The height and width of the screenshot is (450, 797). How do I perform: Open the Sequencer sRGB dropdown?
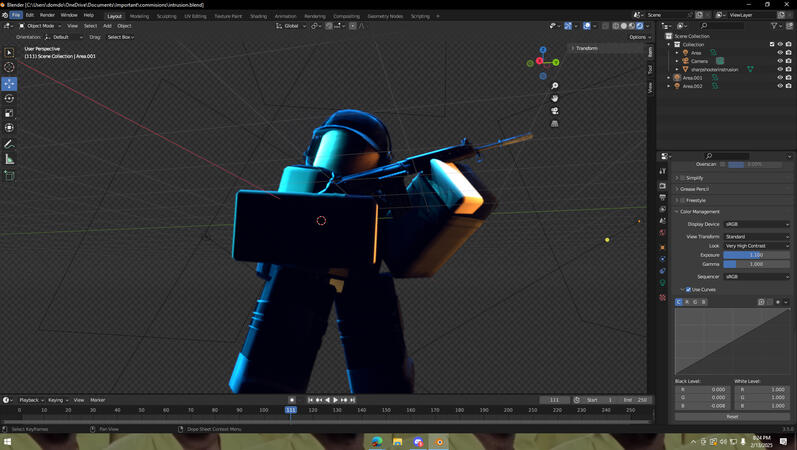pyautogui.click(x=757, y=277)
